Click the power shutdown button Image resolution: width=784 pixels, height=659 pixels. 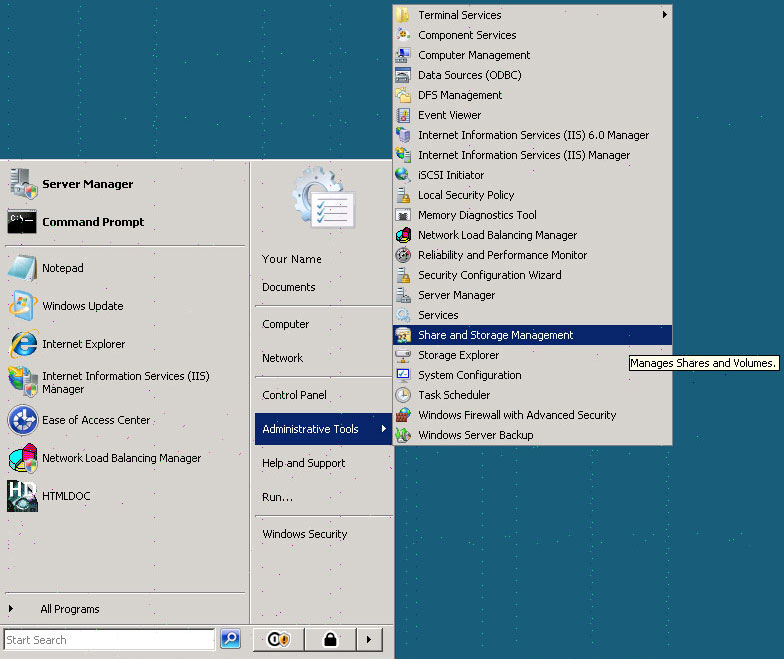point(278,640)
